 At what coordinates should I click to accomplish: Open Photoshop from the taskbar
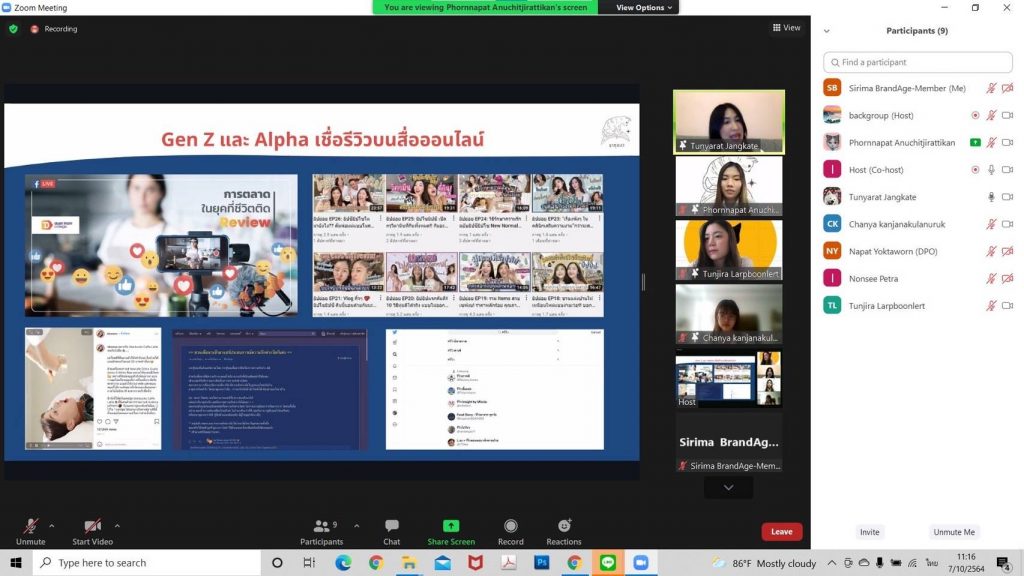(x=541, y=563)
